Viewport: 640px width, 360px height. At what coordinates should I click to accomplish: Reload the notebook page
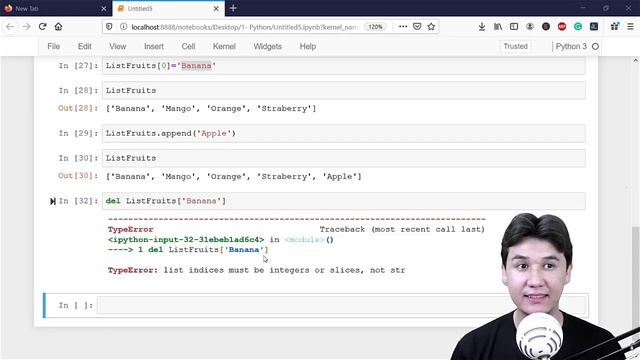pos(42,27)
